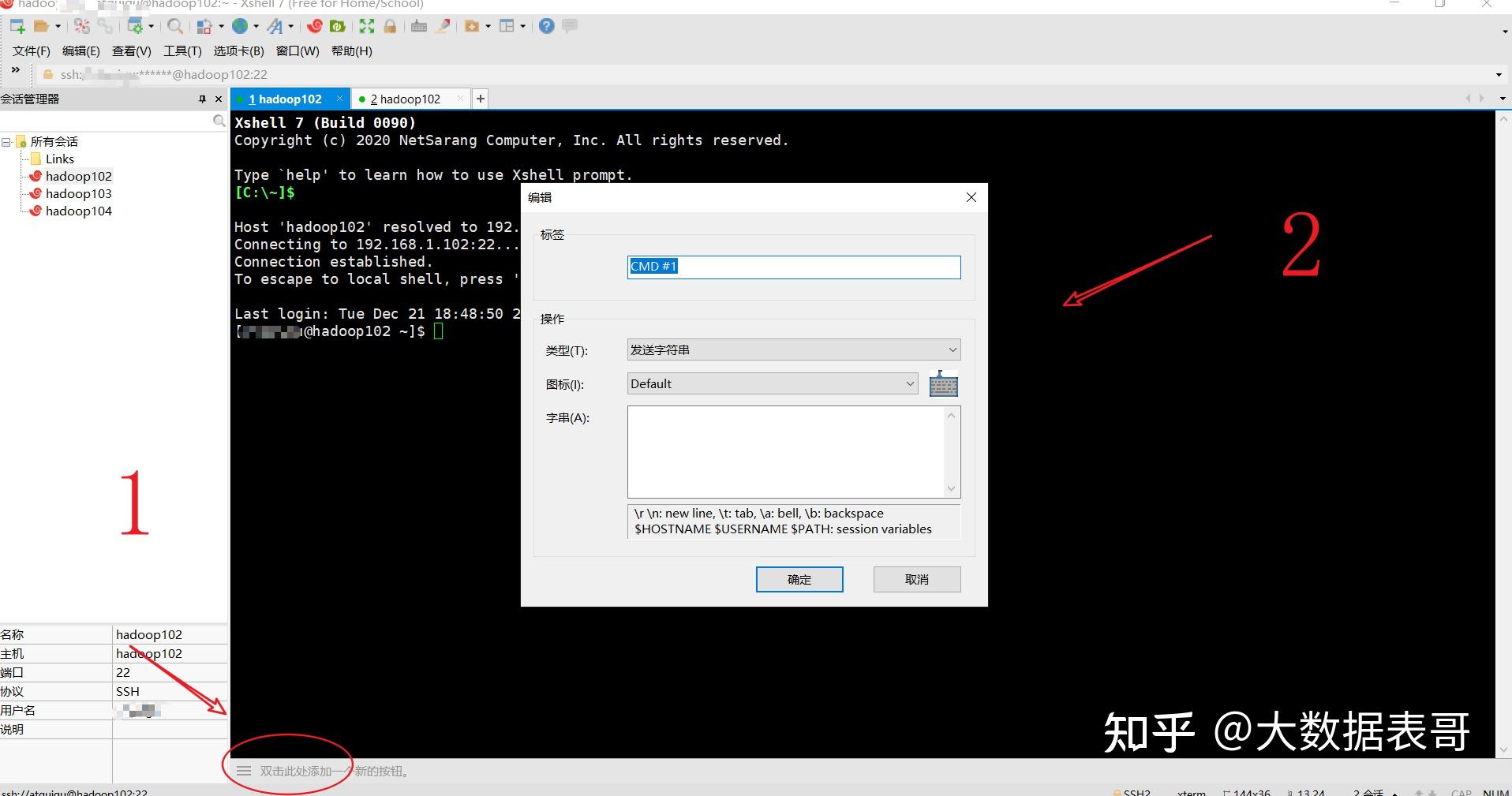Click the disconnect session toolbar icon

point(82,27)
